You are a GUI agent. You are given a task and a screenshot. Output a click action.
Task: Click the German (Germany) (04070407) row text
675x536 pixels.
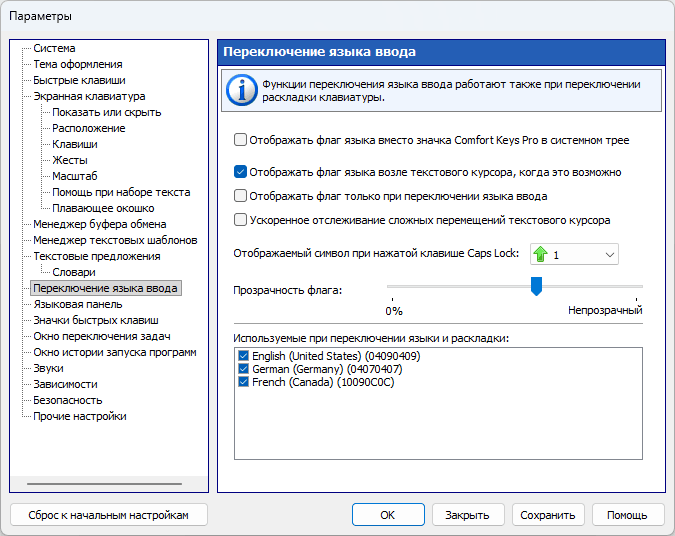tap(327, 369)
